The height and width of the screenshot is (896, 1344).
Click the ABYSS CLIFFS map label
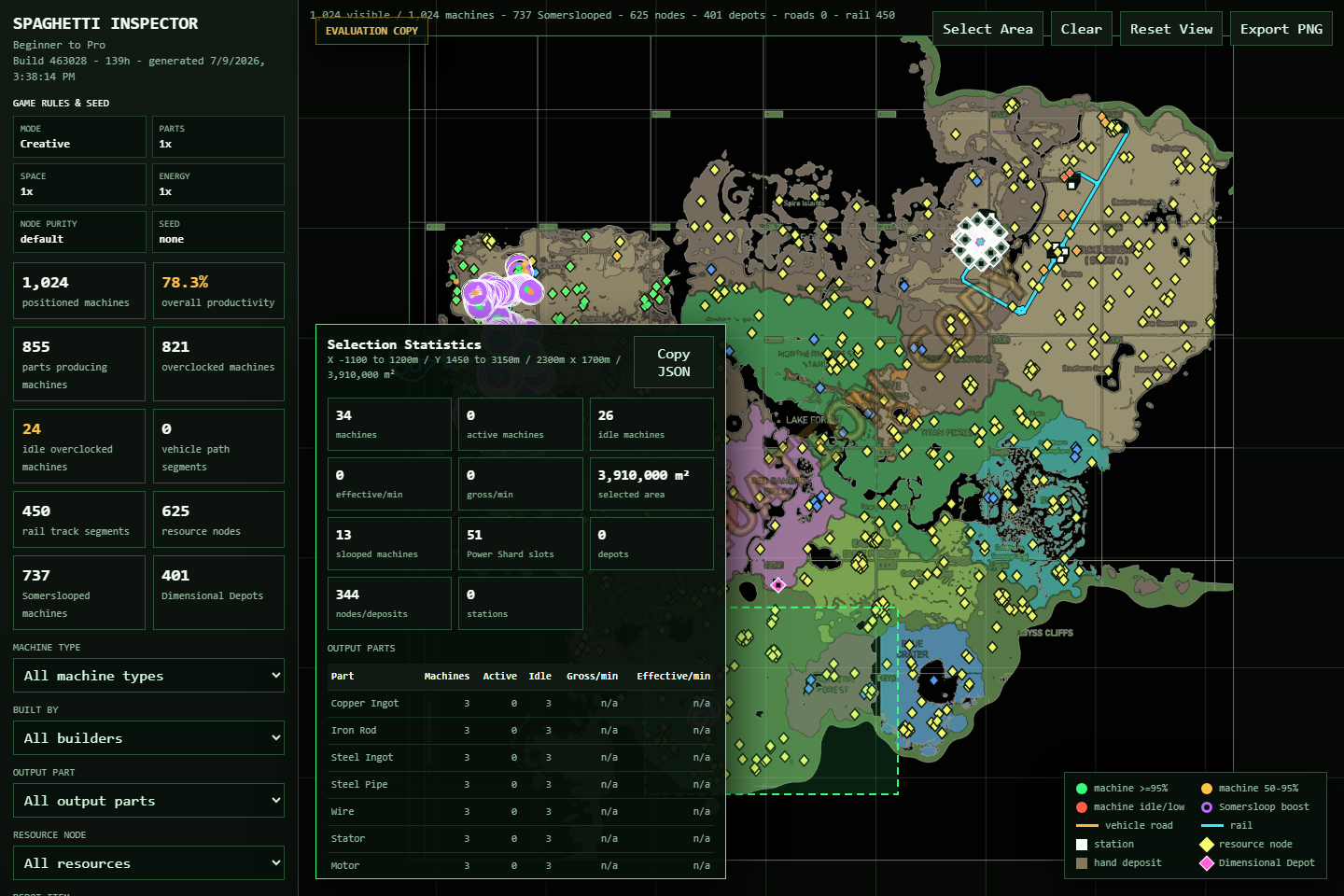(x=1045, y=633)
